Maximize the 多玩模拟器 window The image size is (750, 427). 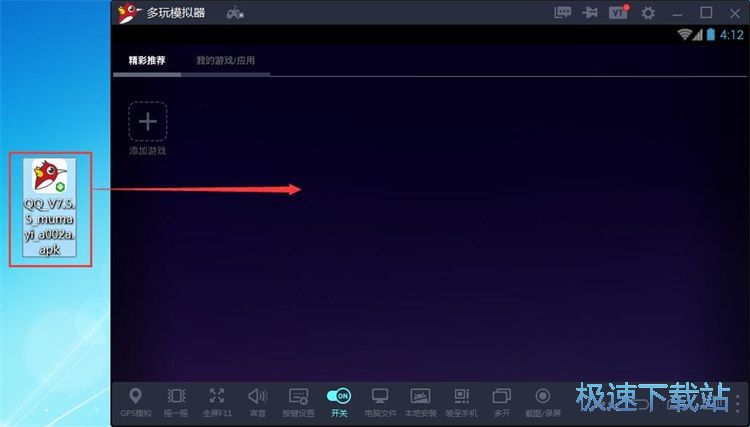pyautogui.click(x=706, y=13)
